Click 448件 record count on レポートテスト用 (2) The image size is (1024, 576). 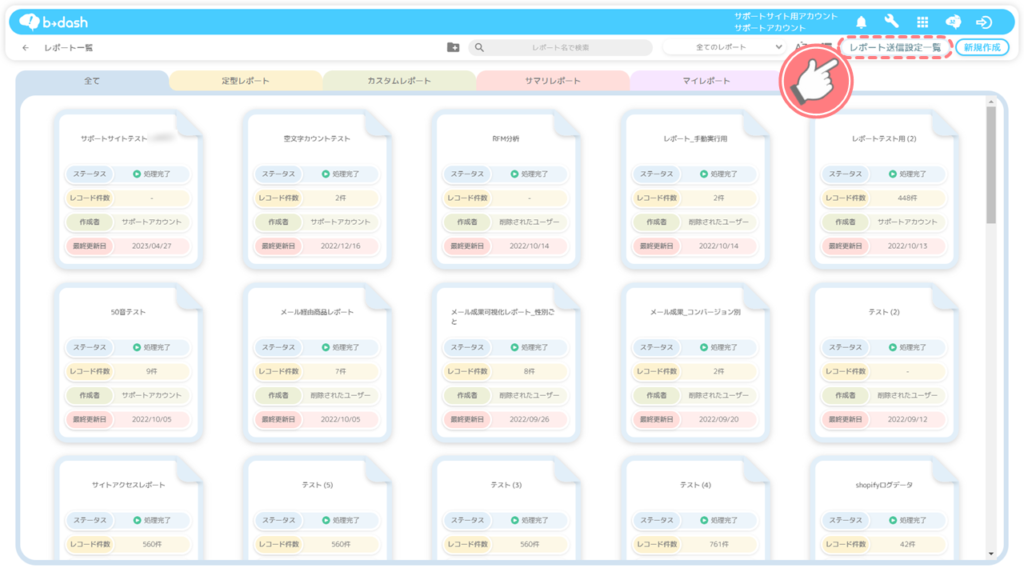907,198
